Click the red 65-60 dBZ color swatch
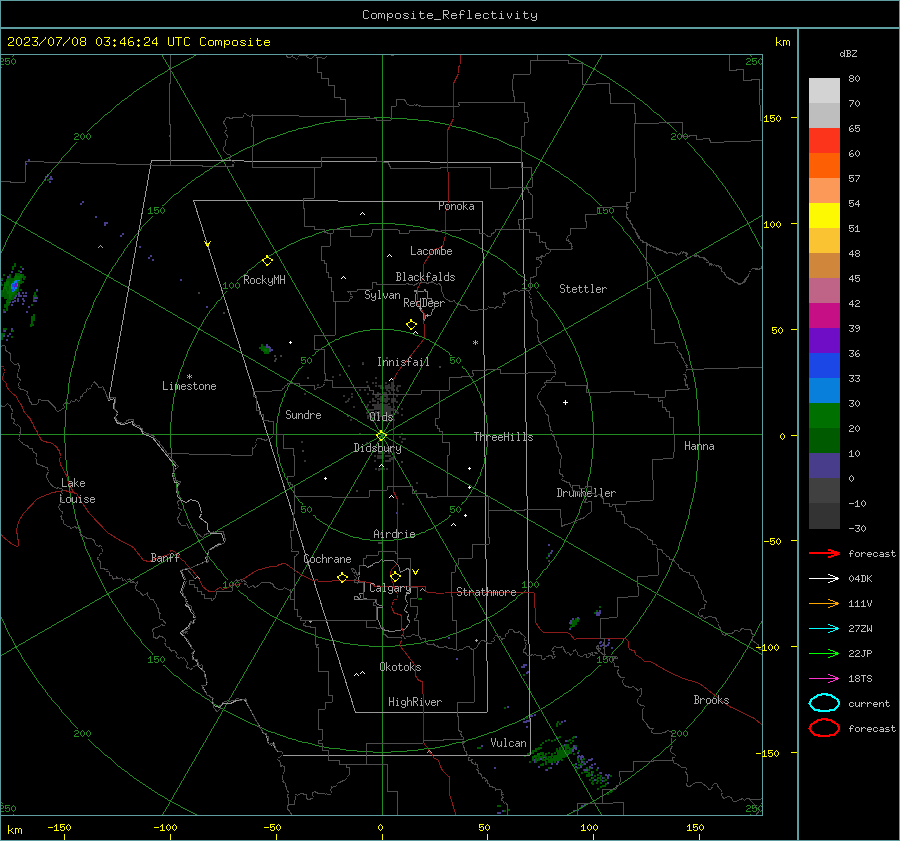 pyautogui.click(x=824, y=141)
